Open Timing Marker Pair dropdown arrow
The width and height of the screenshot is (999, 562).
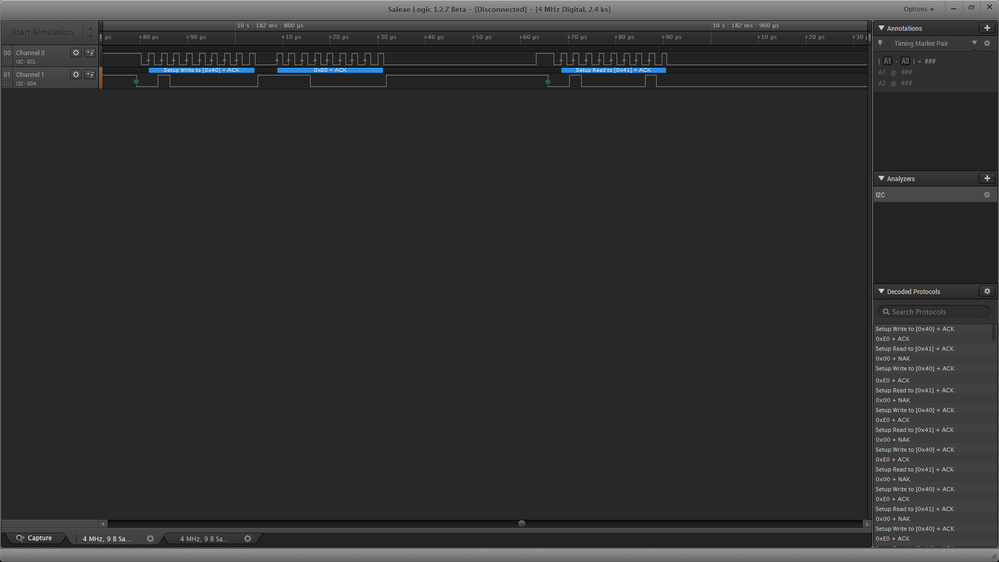coord(974,43)
